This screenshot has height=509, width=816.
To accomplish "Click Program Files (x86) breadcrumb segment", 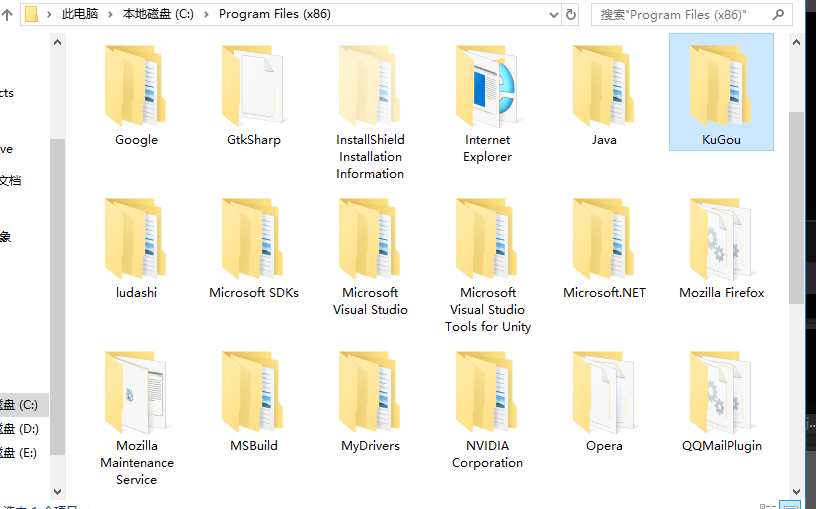I will (275, 14).
